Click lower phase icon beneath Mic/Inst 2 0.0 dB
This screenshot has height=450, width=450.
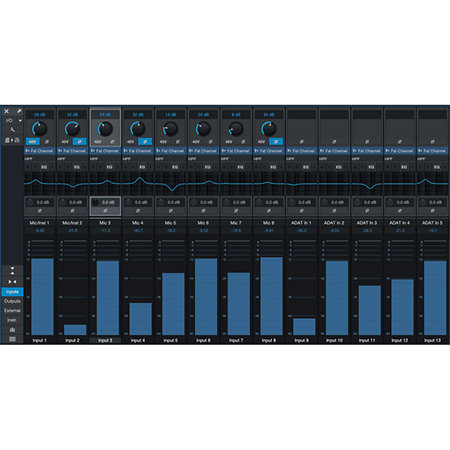coord(72,211)
